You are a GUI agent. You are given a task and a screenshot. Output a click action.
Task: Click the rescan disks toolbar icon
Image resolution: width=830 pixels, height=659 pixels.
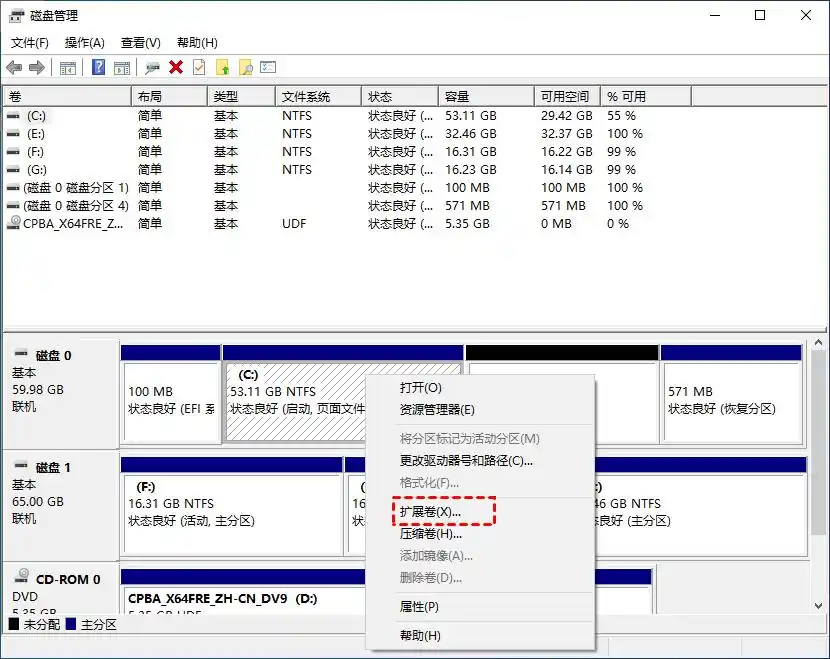[152, 67]
